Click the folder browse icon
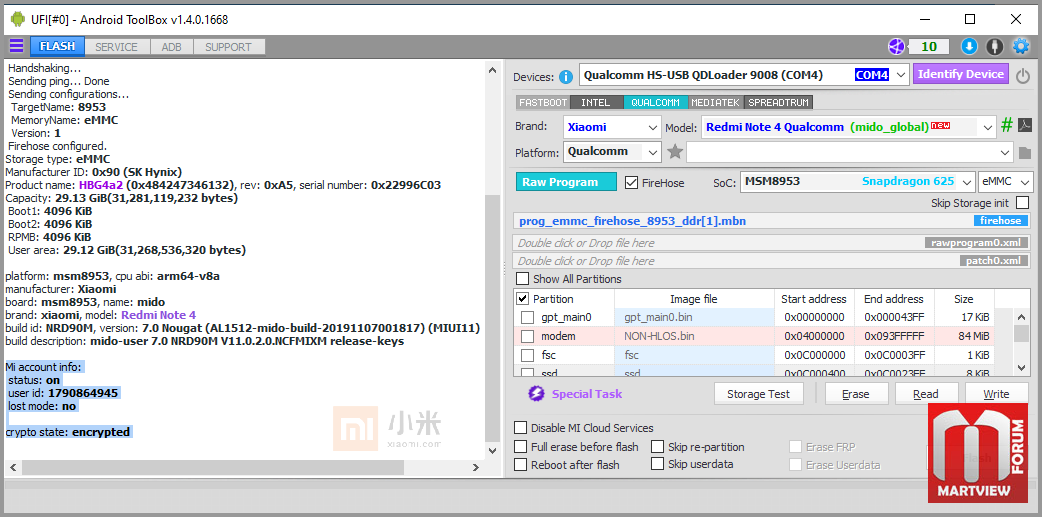Viewport: 1042px width, 517px height. tap(1025, 153)
